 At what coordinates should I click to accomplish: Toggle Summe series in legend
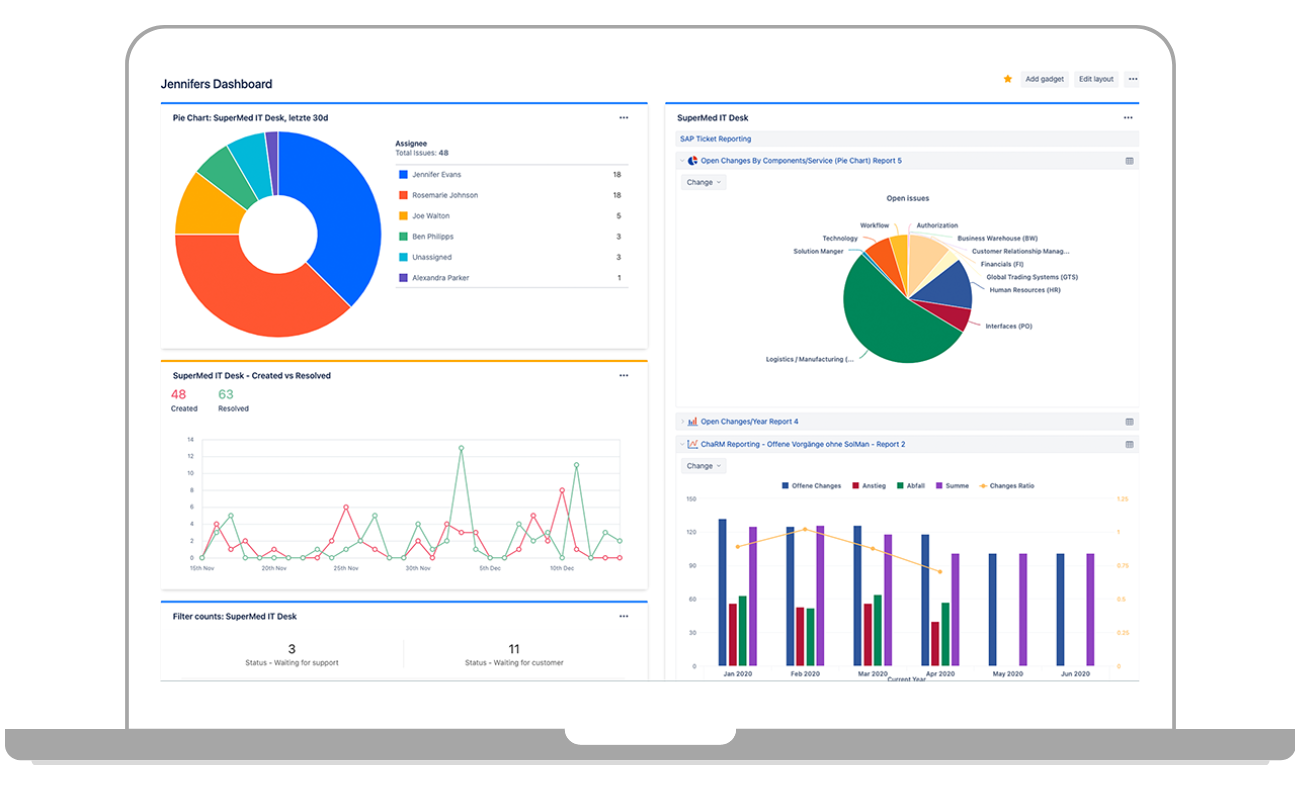pos(952,486)
